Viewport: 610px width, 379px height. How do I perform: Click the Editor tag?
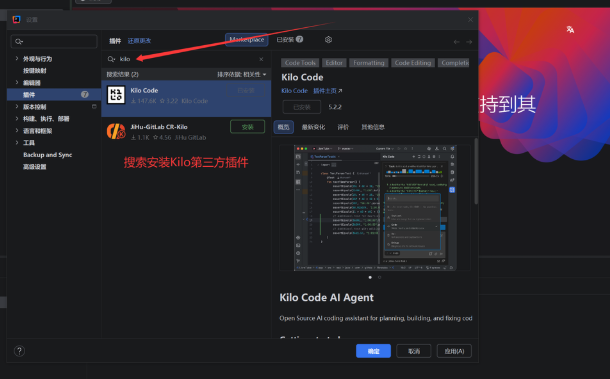click(x=334, y=63)
